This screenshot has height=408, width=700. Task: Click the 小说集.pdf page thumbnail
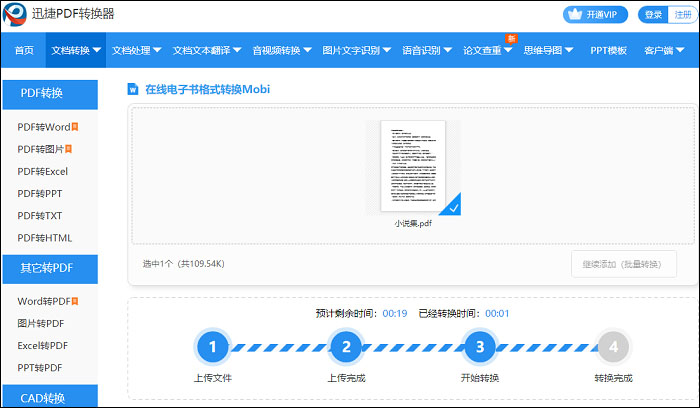413,166
